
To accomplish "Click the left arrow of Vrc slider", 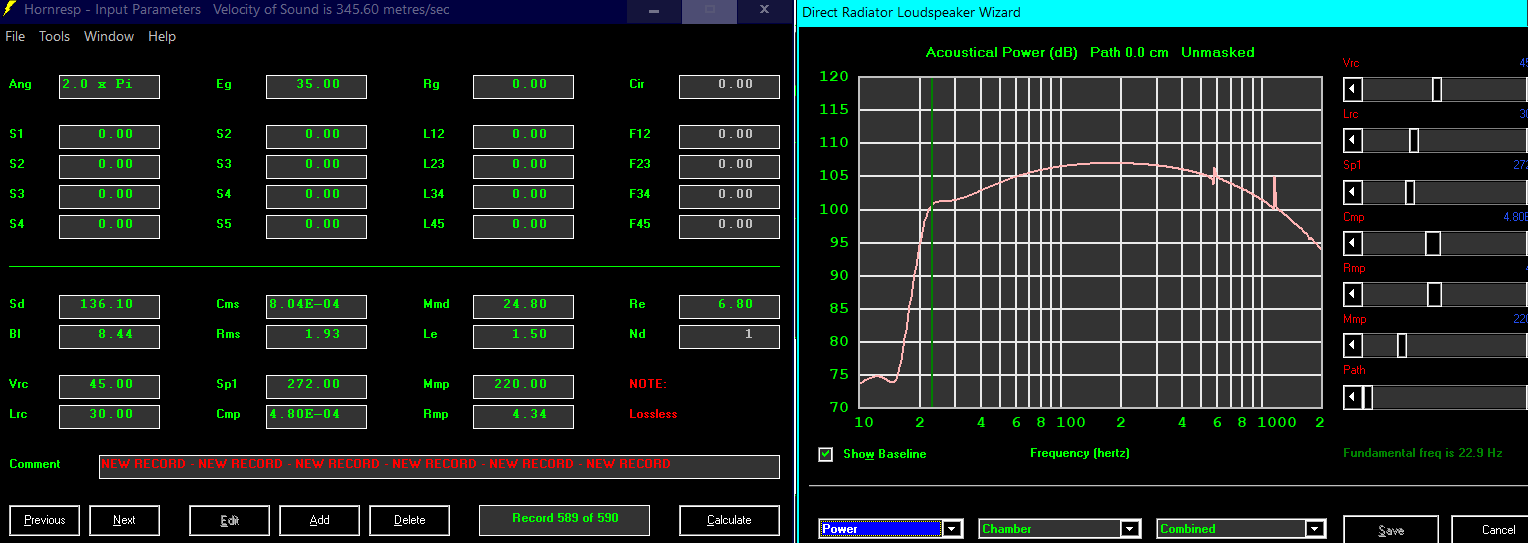I will point(1352,90).
